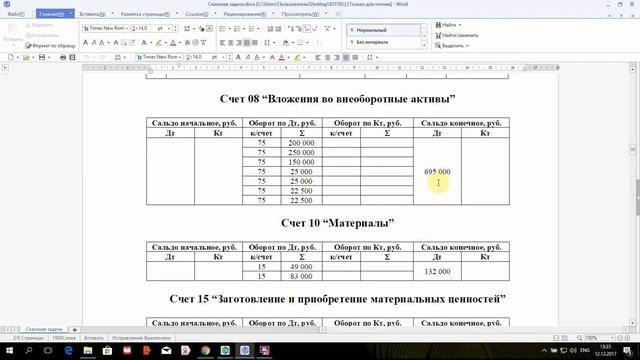Zoom in with the plus icon in status bar
The image size is (640, 360).
(x=627, y=338)
